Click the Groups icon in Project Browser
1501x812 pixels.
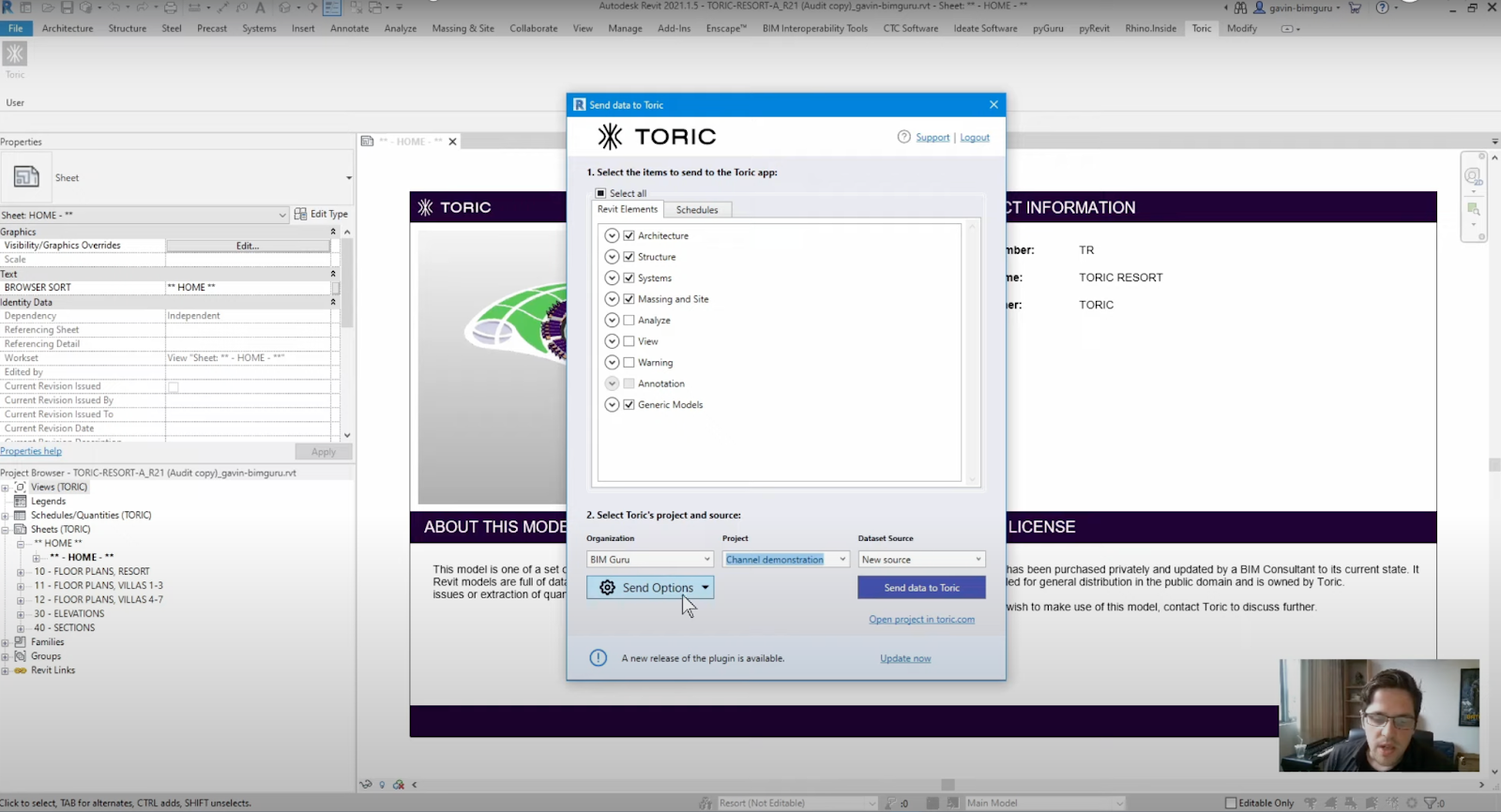coord(20,656)
